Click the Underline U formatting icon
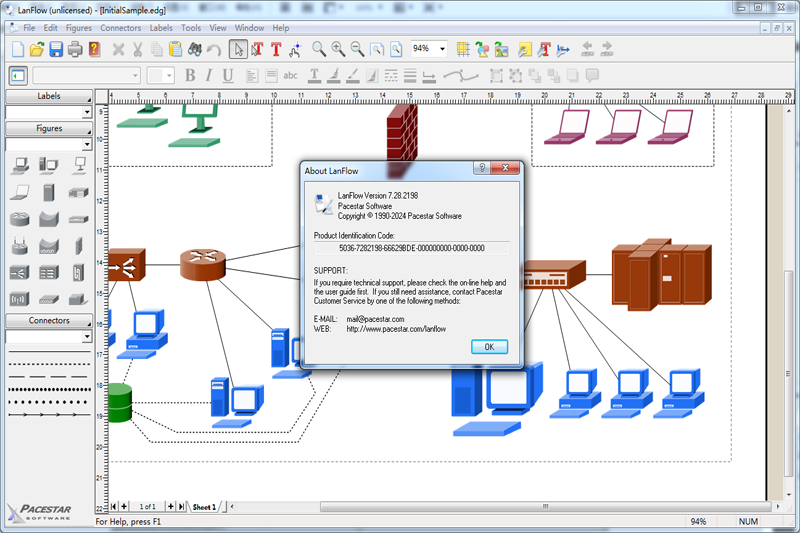 point(228,75)
